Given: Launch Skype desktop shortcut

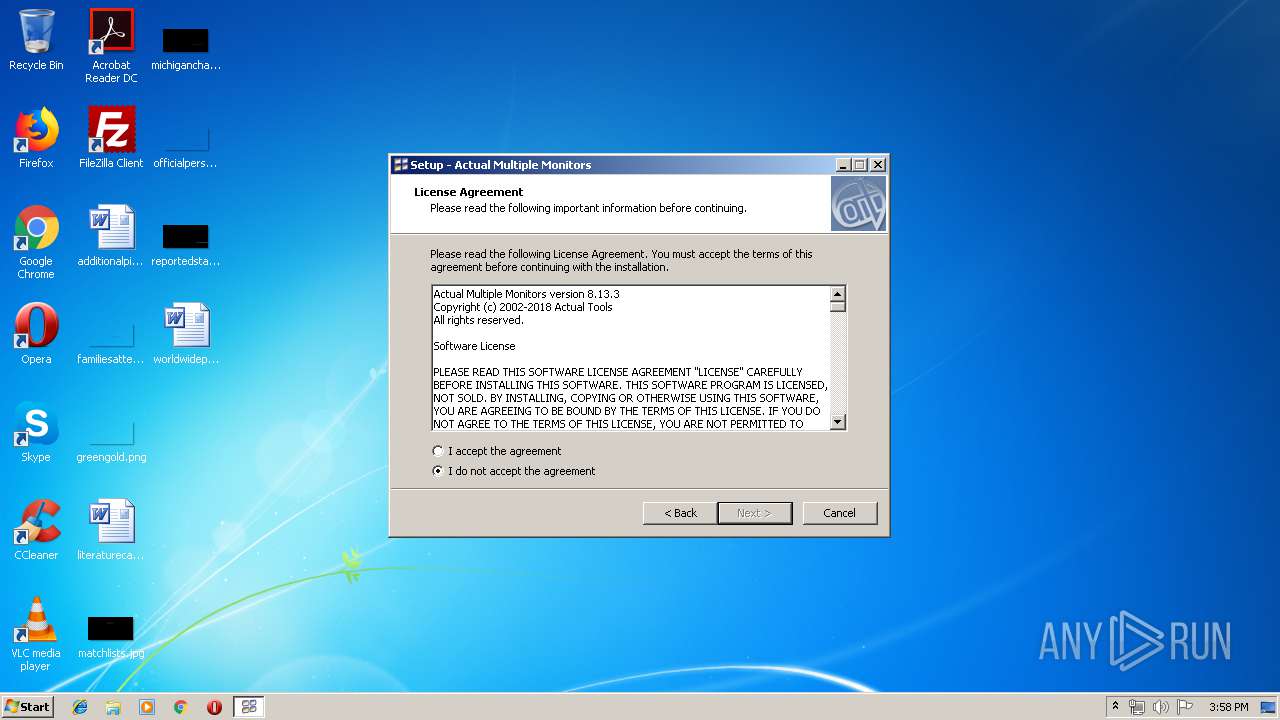Looking at the screenshot, I should [36, 432].
